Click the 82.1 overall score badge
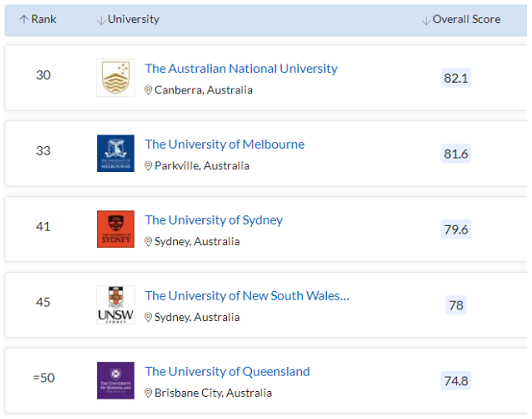 click(456, 78)
